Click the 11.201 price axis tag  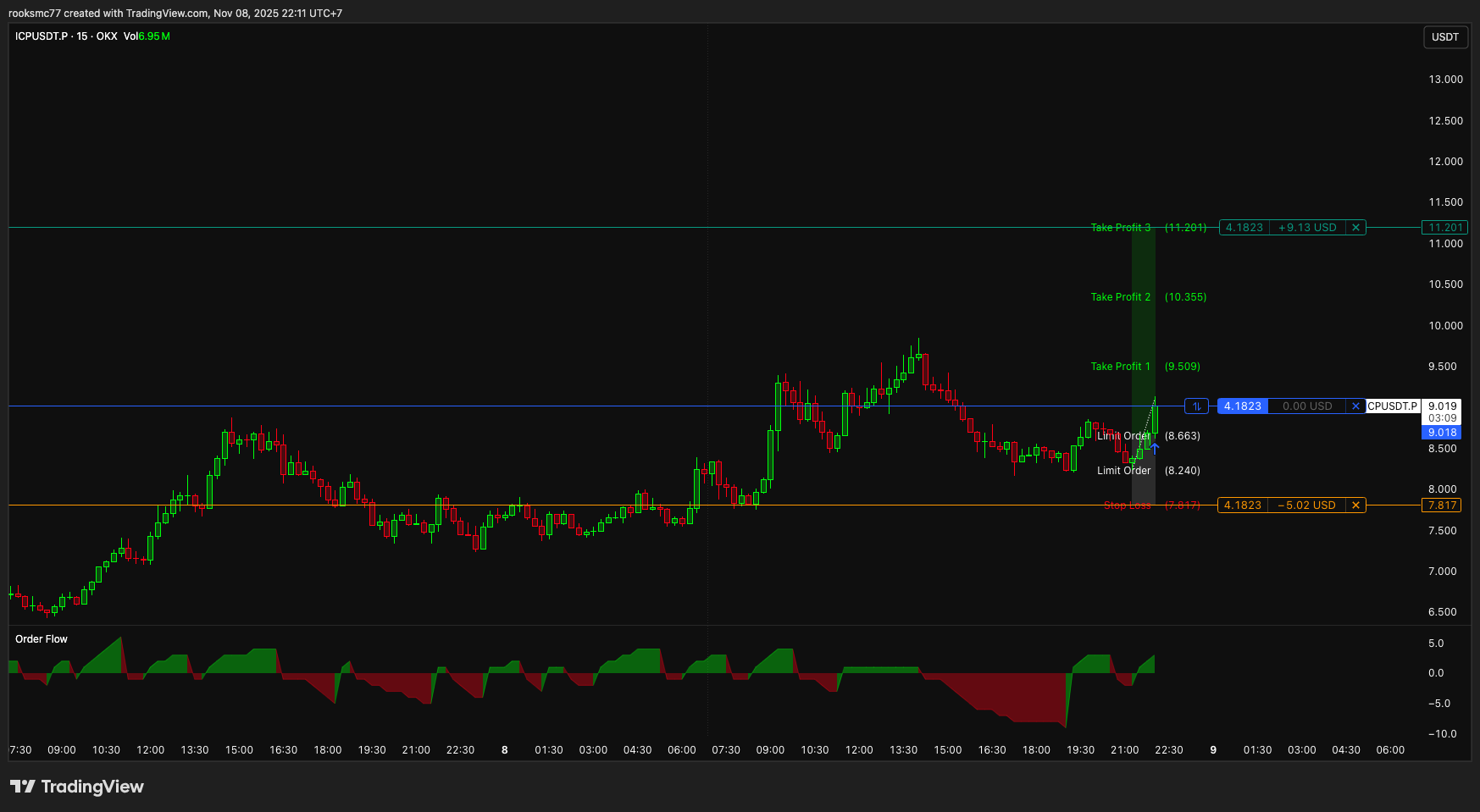click(x=1444, y=228)
